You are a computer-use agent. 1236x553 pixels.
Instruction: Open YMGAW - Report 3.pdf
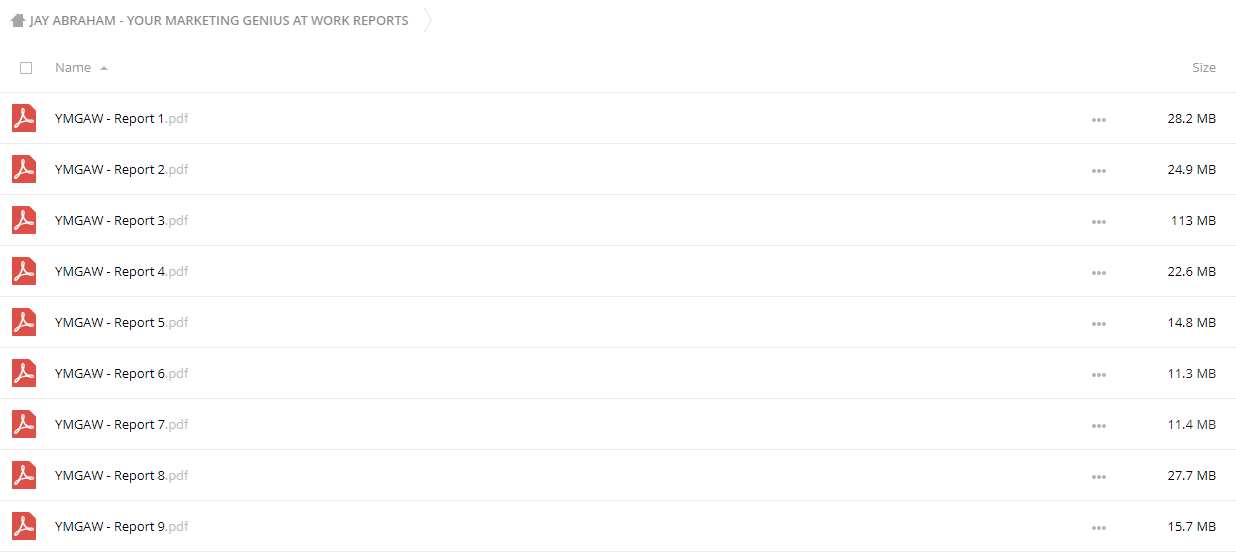(x=121, y=220)
